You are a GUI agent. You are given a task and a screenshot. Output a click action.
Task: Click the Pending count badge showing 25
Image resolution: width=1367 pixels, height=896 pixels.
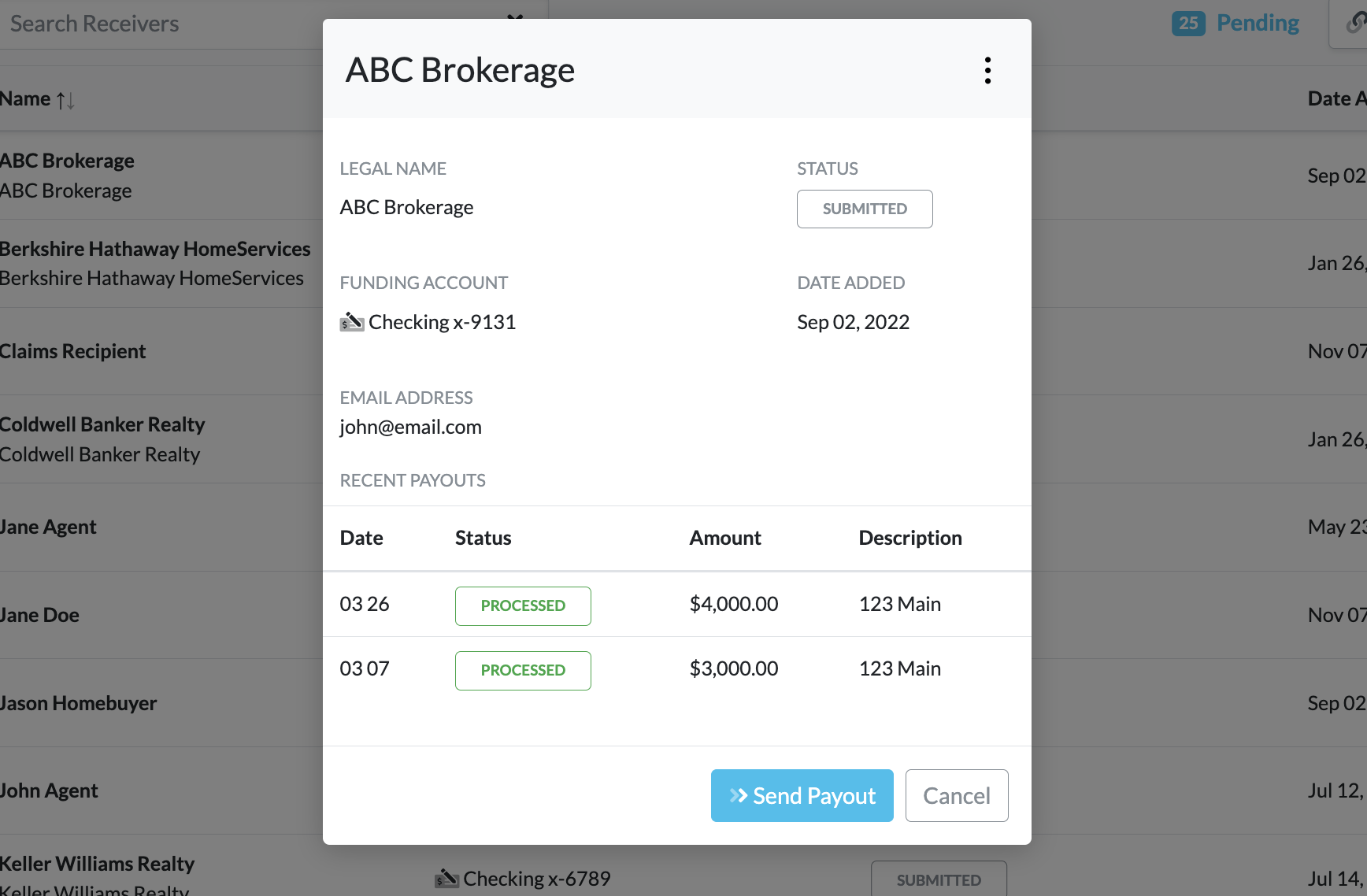(x=1188, y=23)
